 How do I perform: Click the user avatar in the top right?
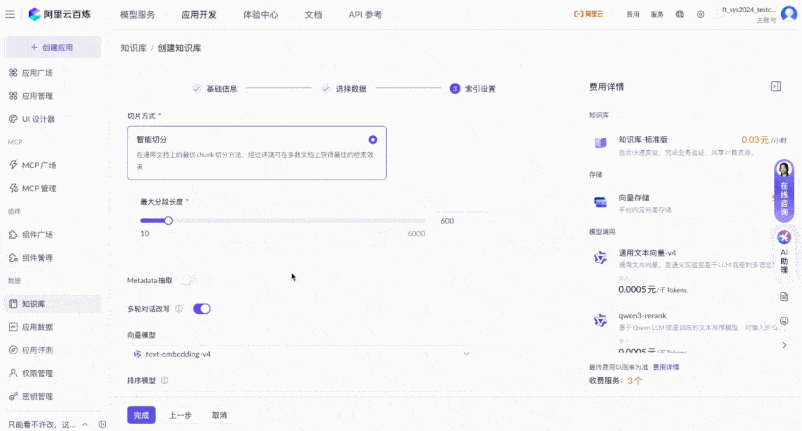(789, 13)
